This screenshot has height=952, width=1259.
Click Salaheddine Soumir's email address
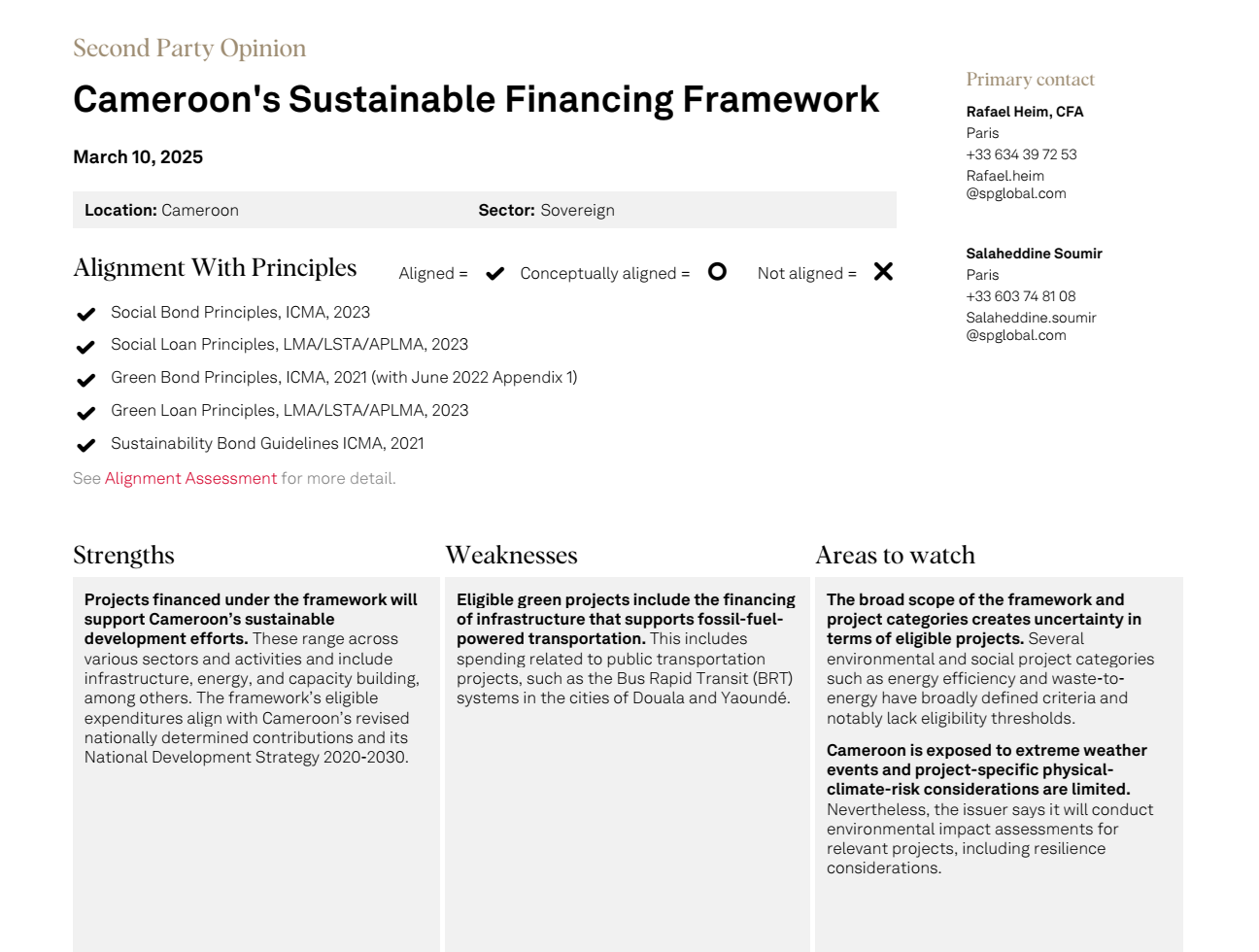pyautogui.click(x=1031, y=326)
